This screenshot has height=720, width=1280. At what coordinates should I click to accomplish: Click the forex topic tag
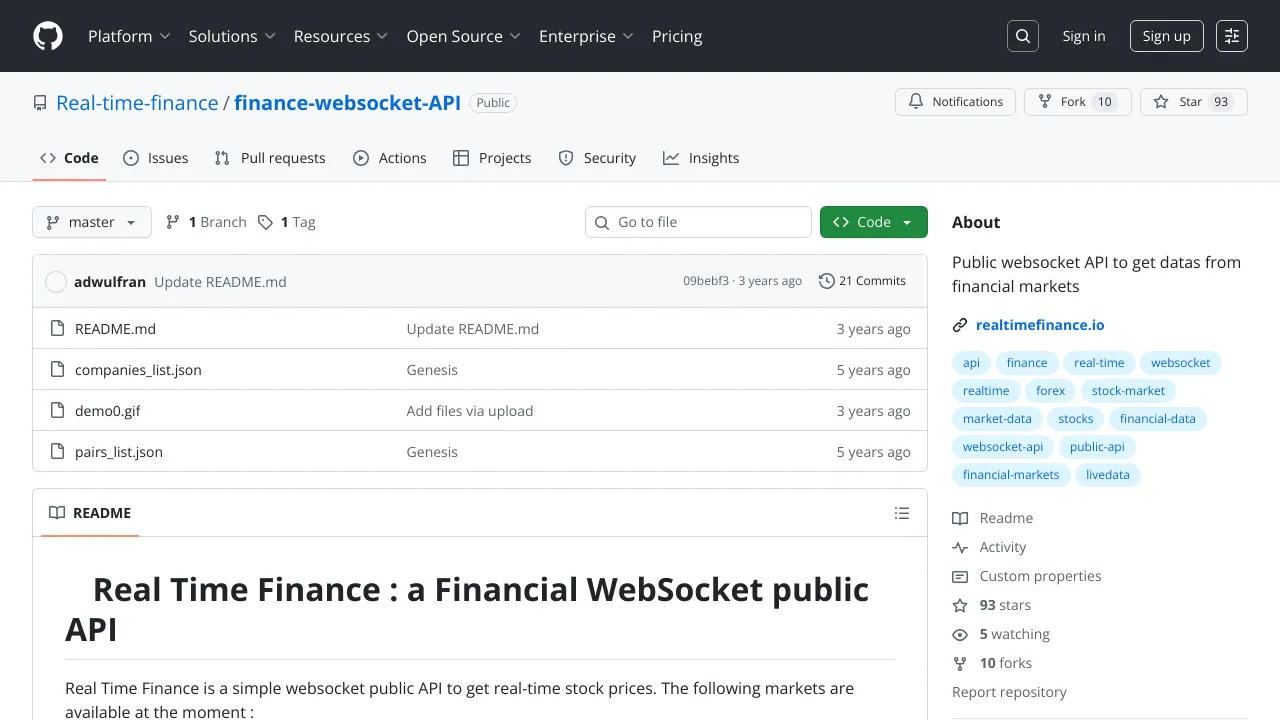point(1051,391)
